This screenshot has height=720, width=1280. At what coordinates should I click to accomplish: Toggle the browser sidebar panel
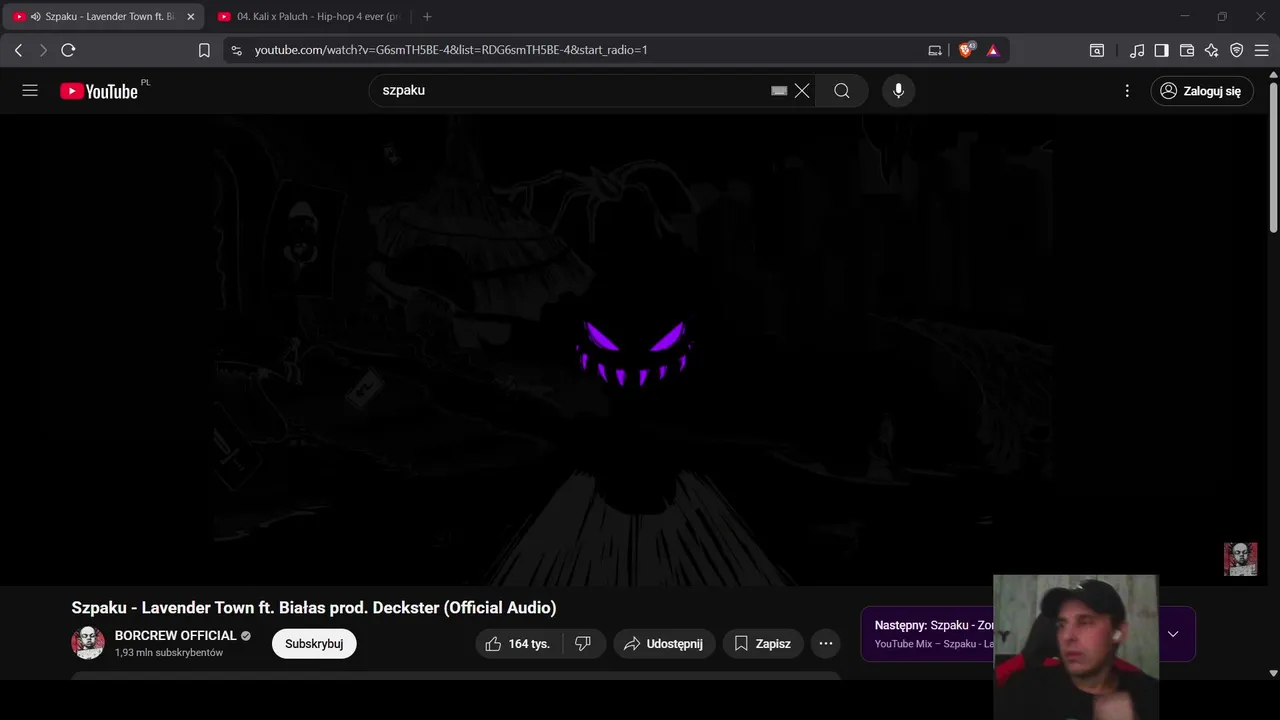pyautogui.click(x=1162, y=50)
